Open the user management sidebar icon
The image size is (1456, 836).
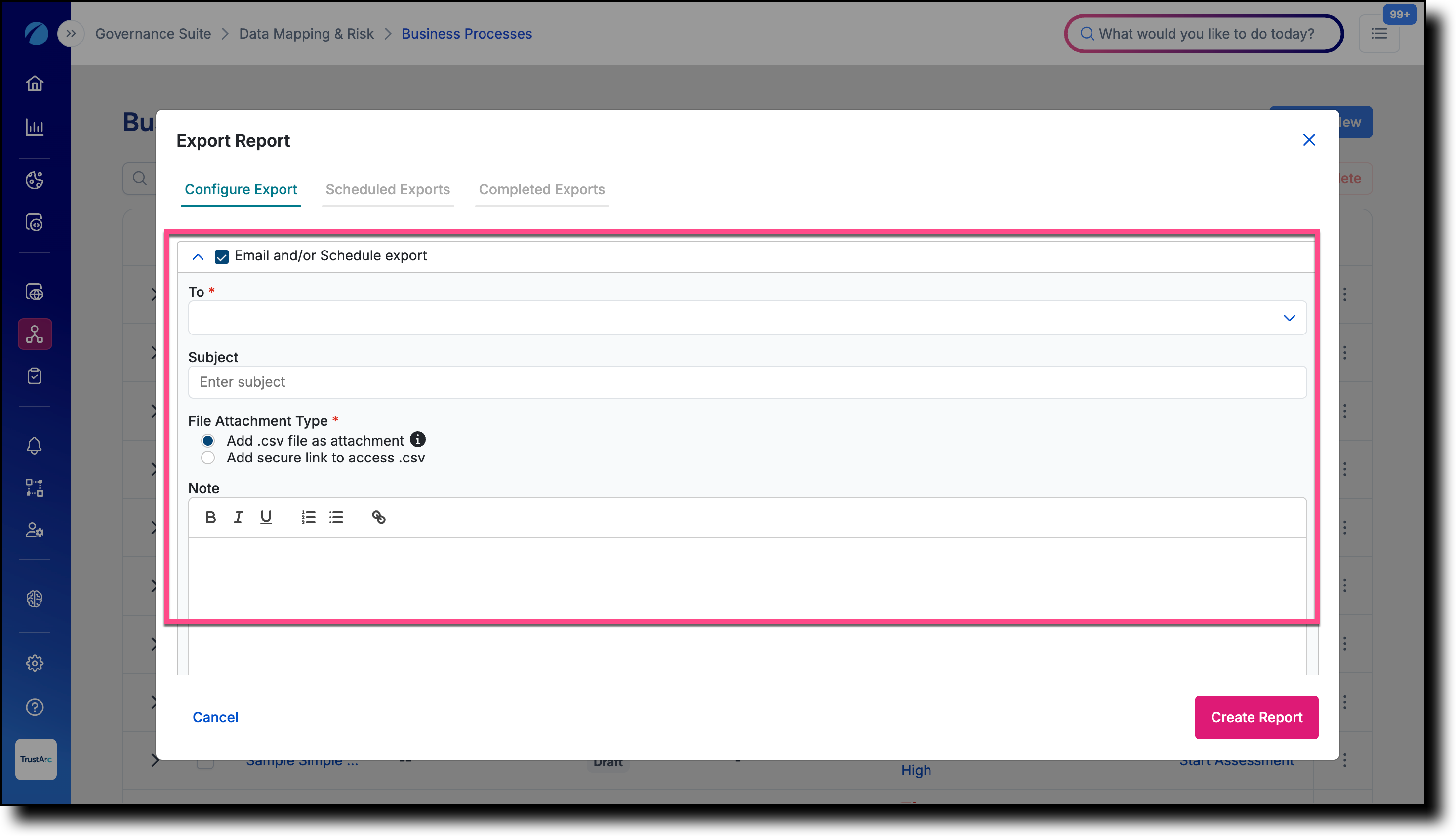pyautogui.click(x=35, y=530)
